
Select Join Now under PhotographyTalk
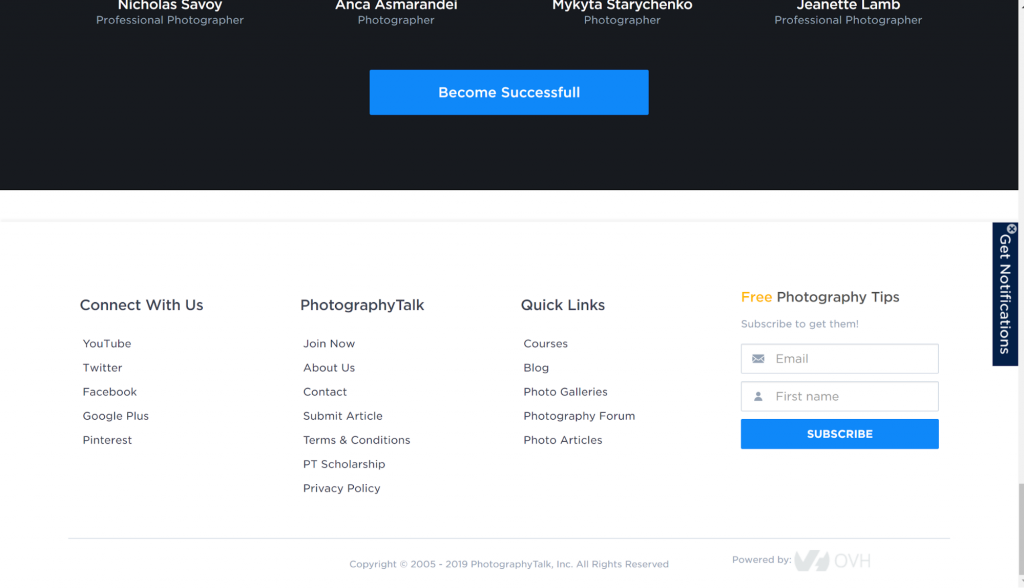(329, 344)
